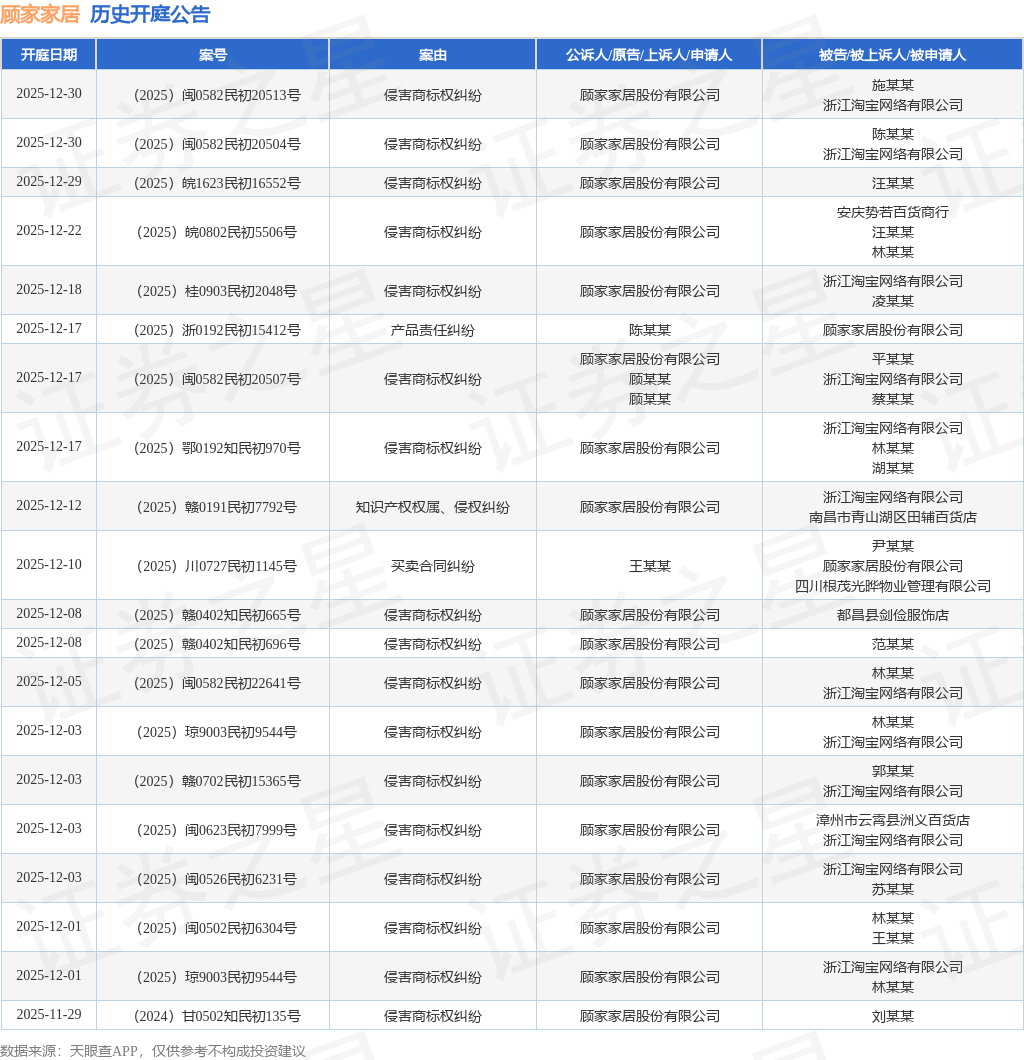Click case number 皖1623民初16552号
1024x1060 pixels.
point(217,183)
